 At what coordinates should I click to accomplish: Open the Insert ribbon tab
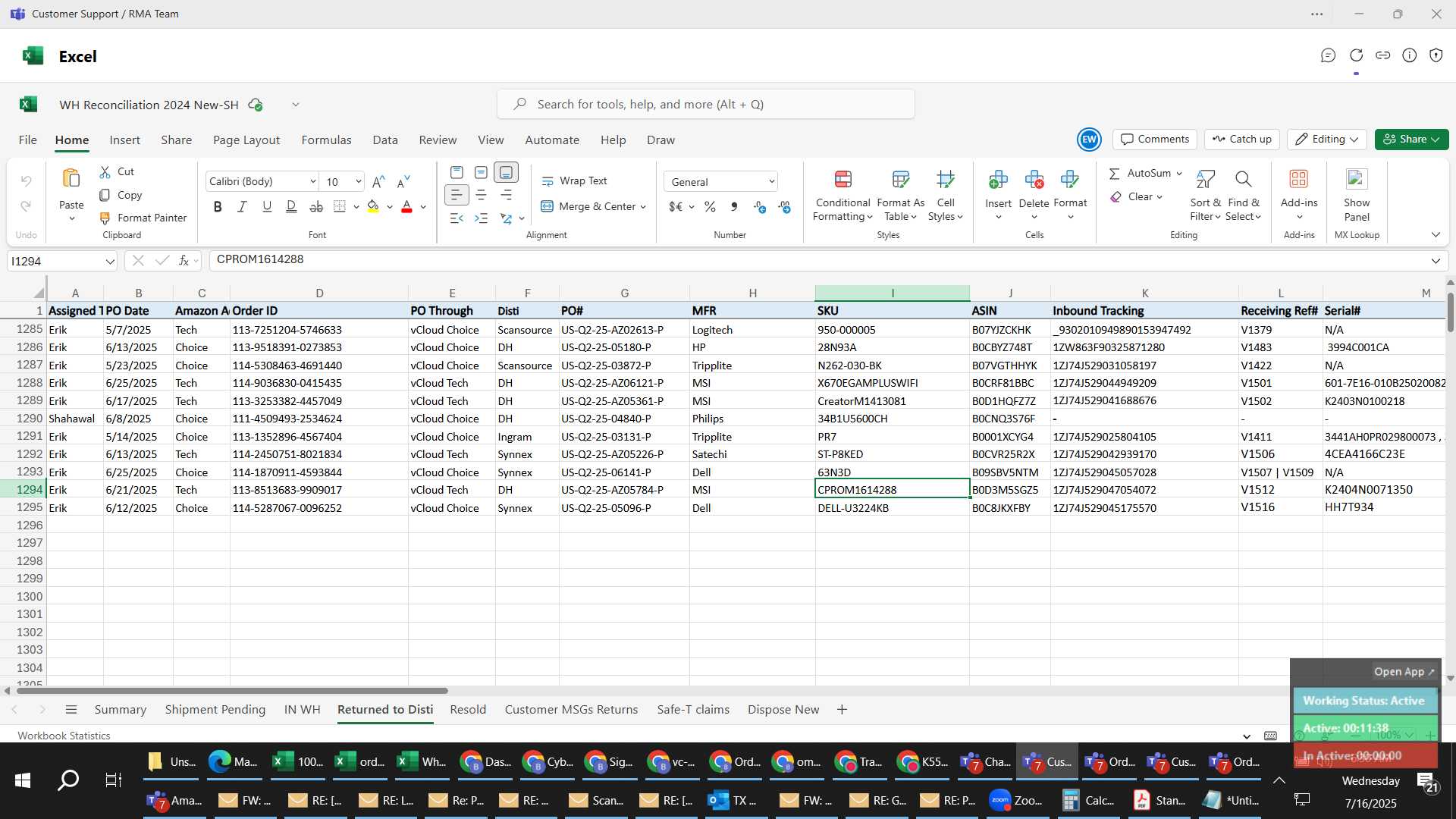(124, 140)
